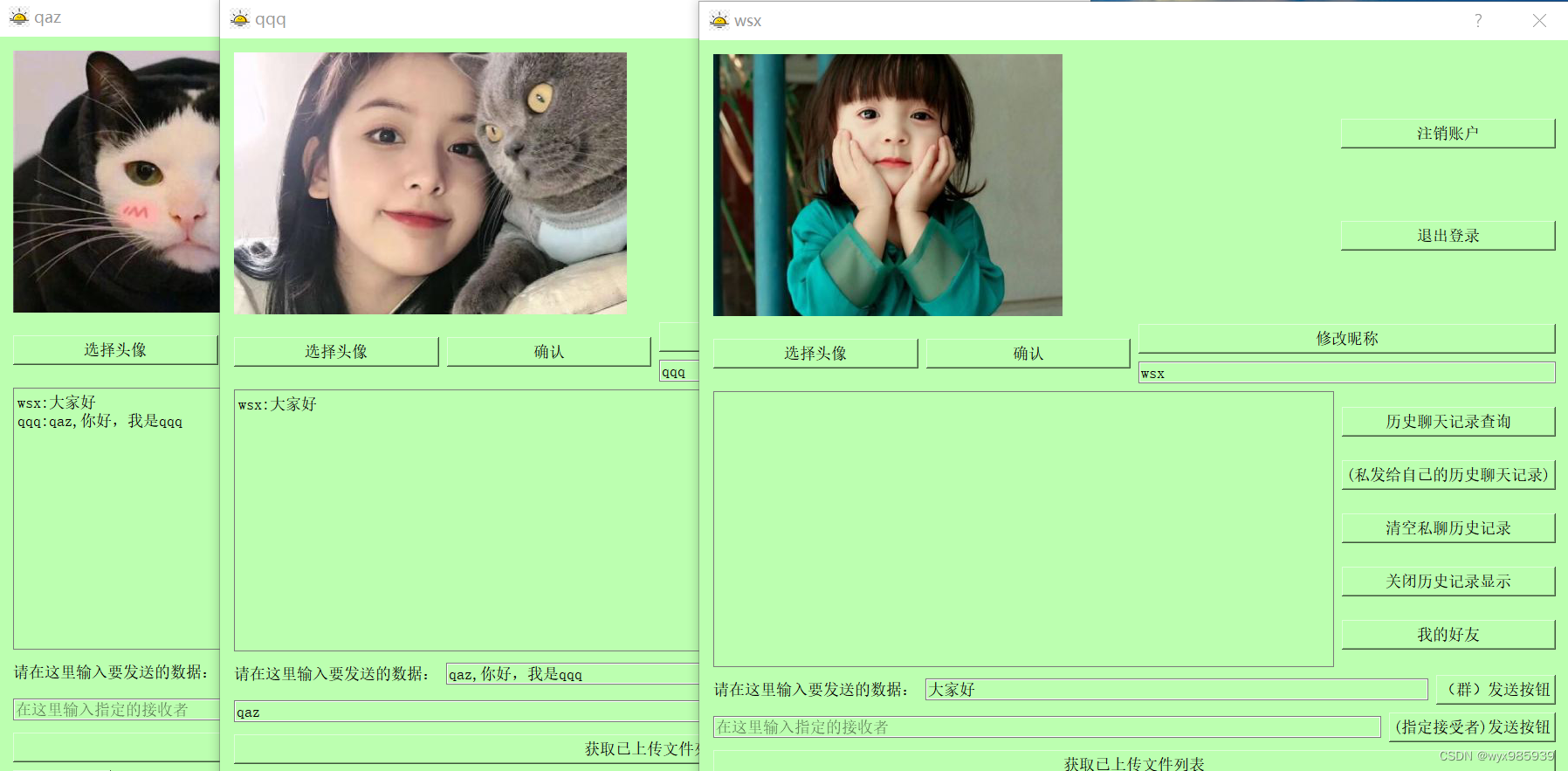Click the sun icon in the wsx window title
The image size is (1568, 771).
719,20
